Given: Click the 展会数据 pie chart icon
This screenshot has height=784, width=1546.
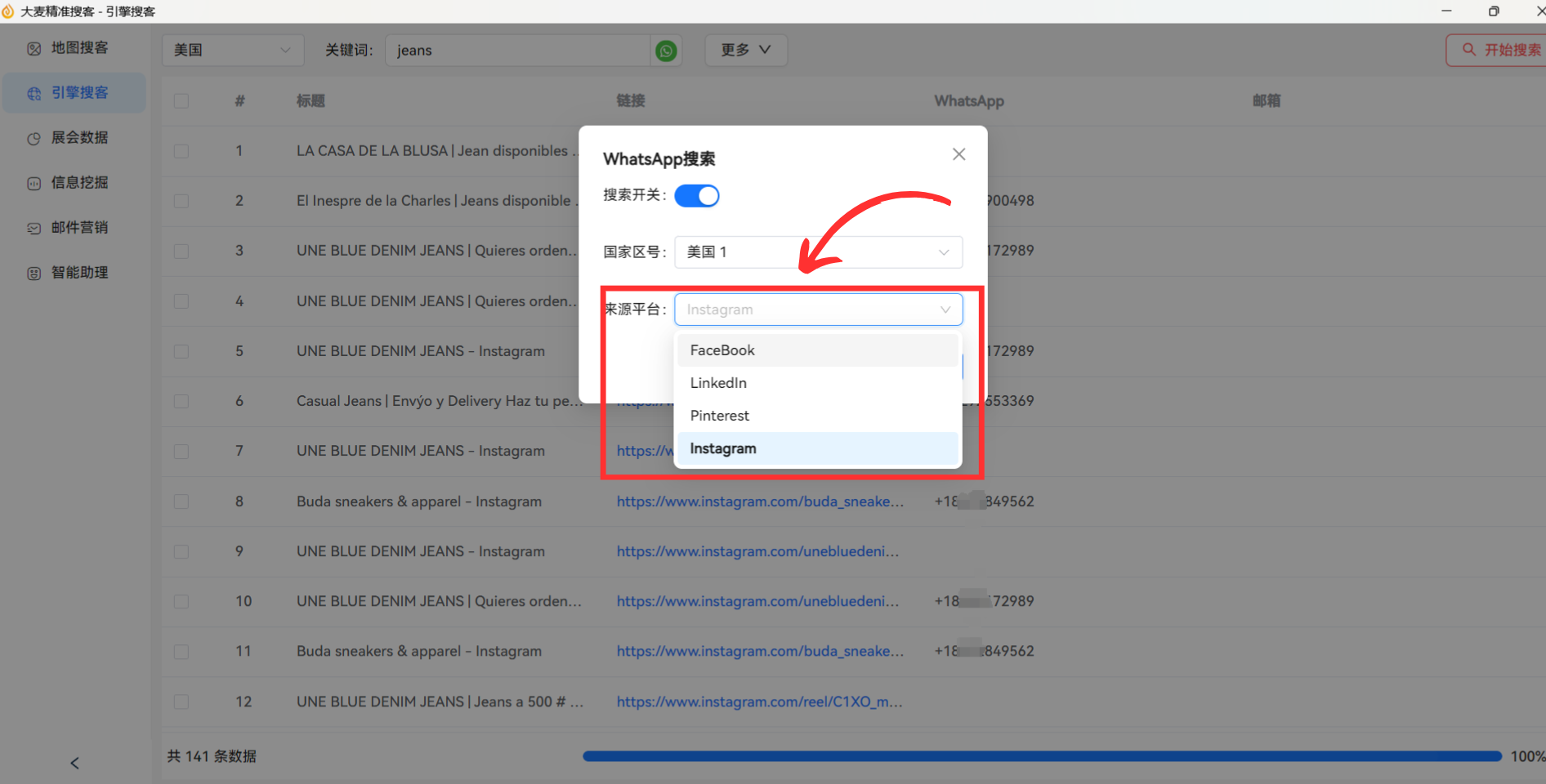Looking at the screenshot, I should coord(34,139).
